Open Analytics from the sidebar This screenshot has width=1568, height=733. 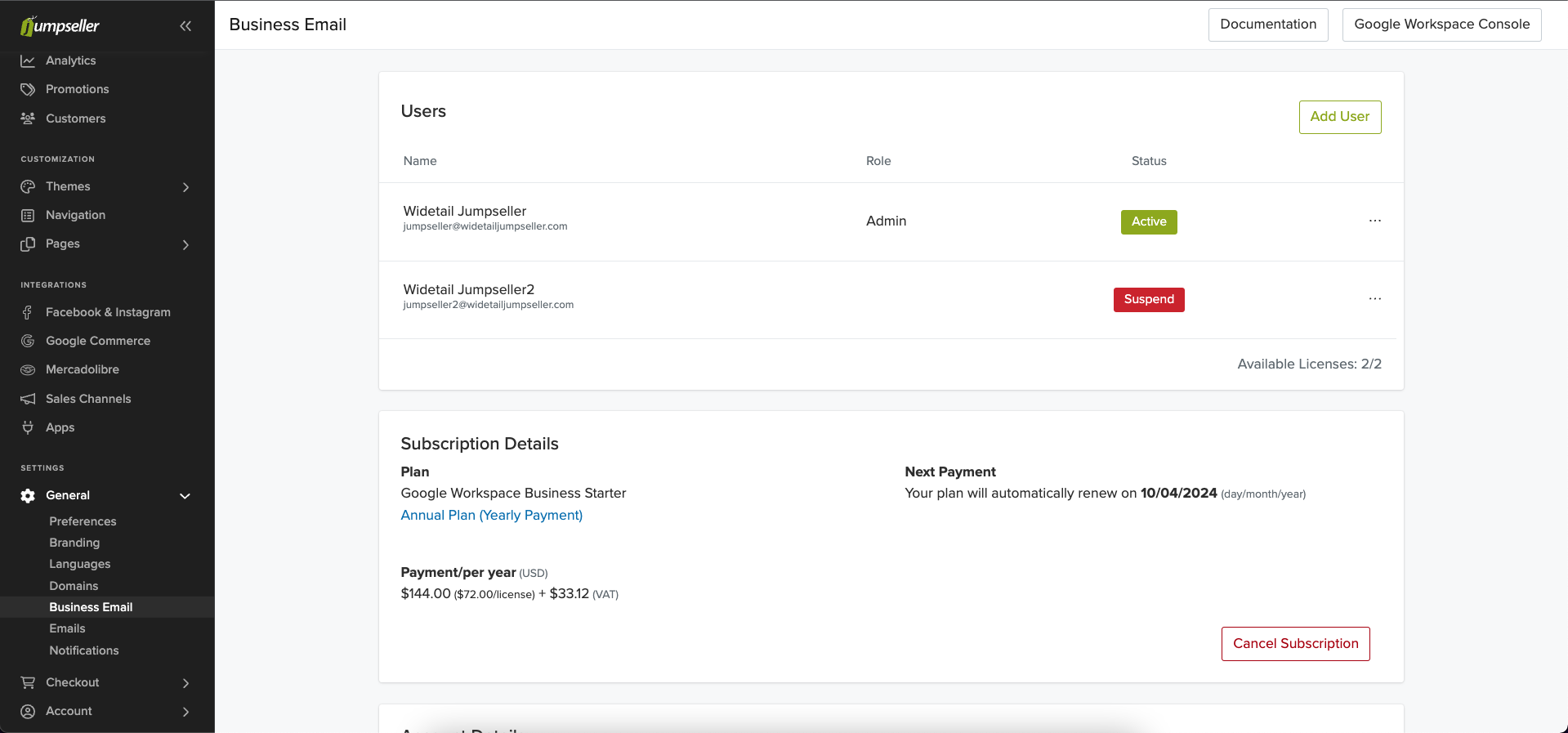coord(71,60)
